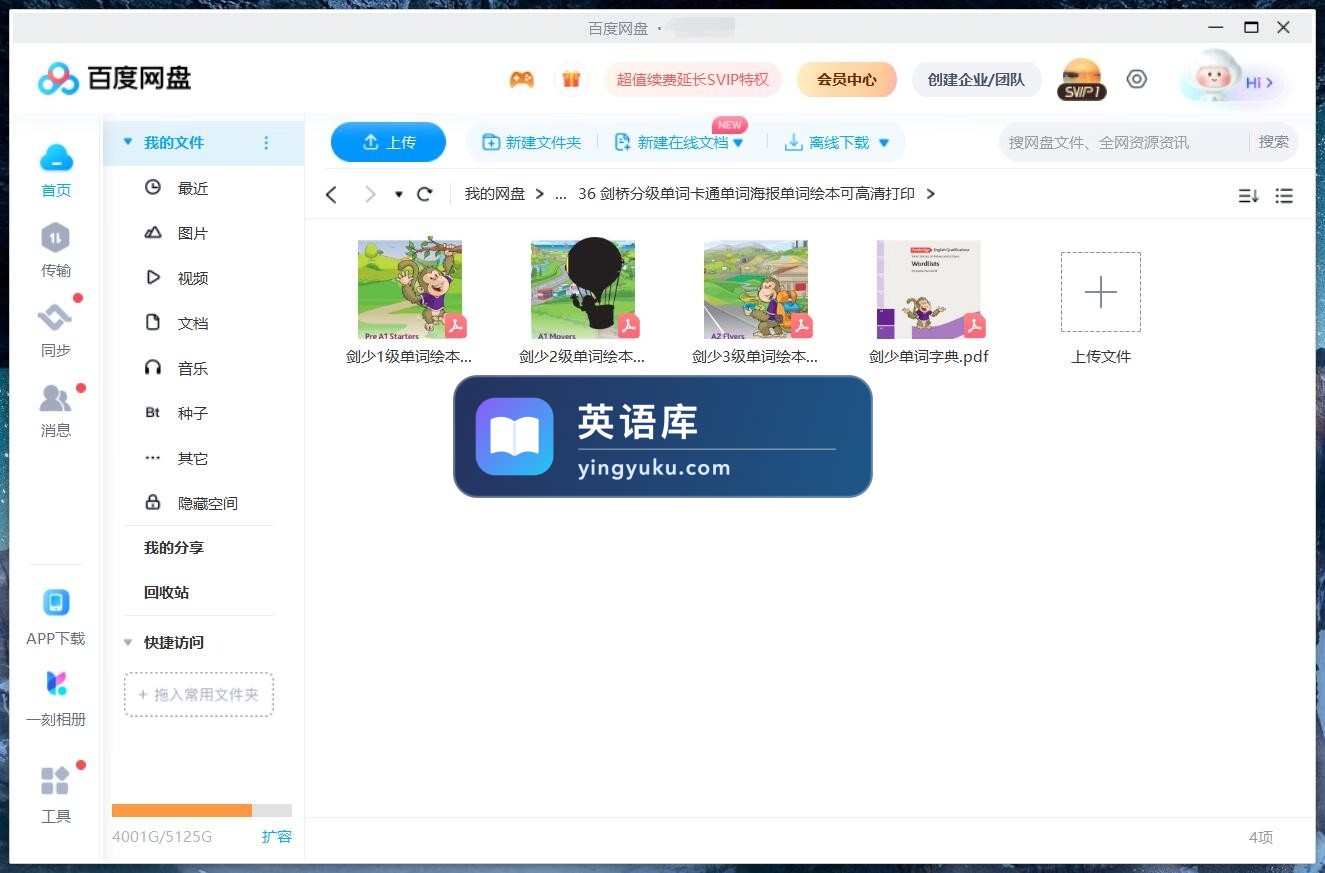Switch to list view icon
Screen dimensions: 1325x873
coord(1285,196)
